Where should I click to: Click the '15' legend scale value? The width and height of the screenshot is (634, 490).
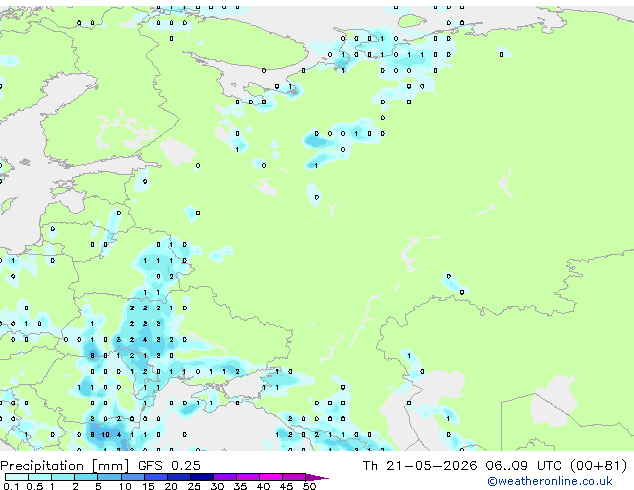pyautogui.click(x=148, y=486)
